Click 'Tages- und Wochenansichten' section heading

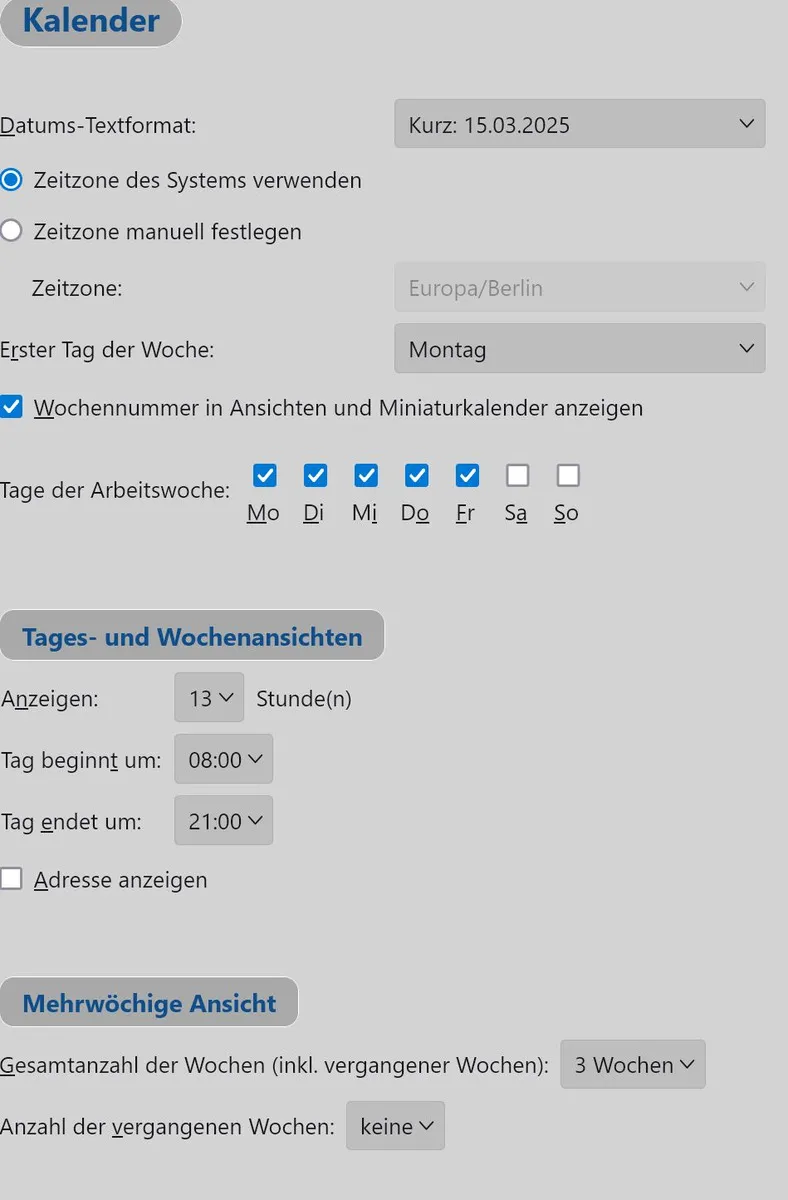click(192, 636)
